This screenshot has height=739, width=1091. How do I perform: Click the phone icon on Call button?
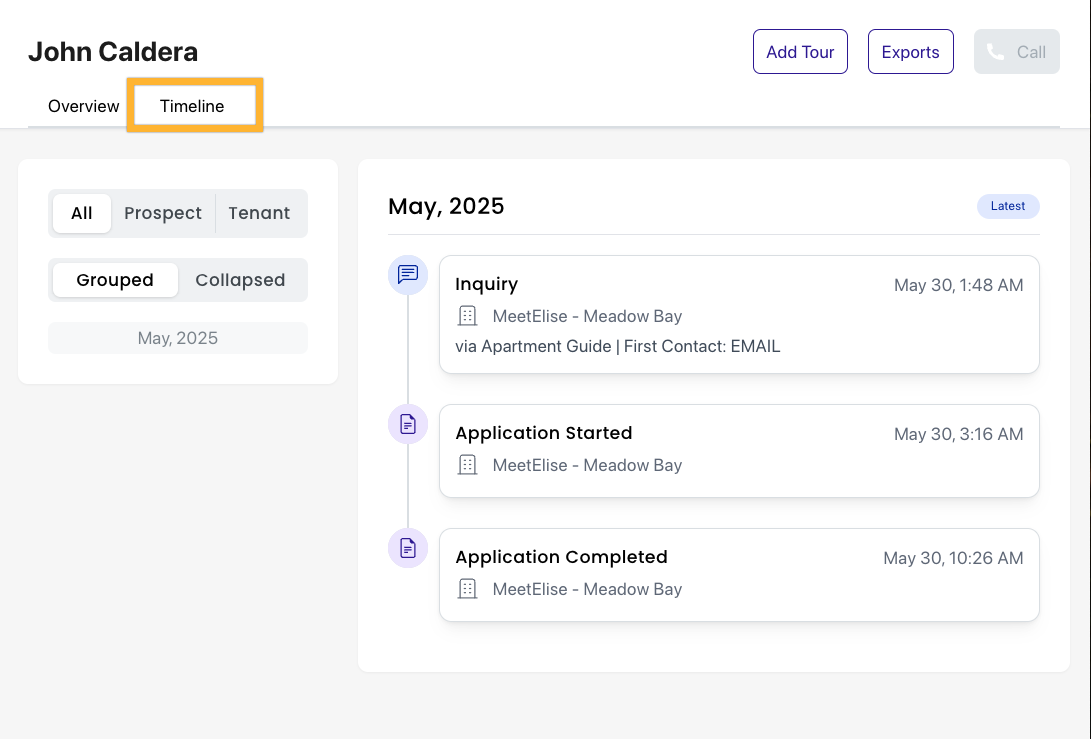[996, 52]
